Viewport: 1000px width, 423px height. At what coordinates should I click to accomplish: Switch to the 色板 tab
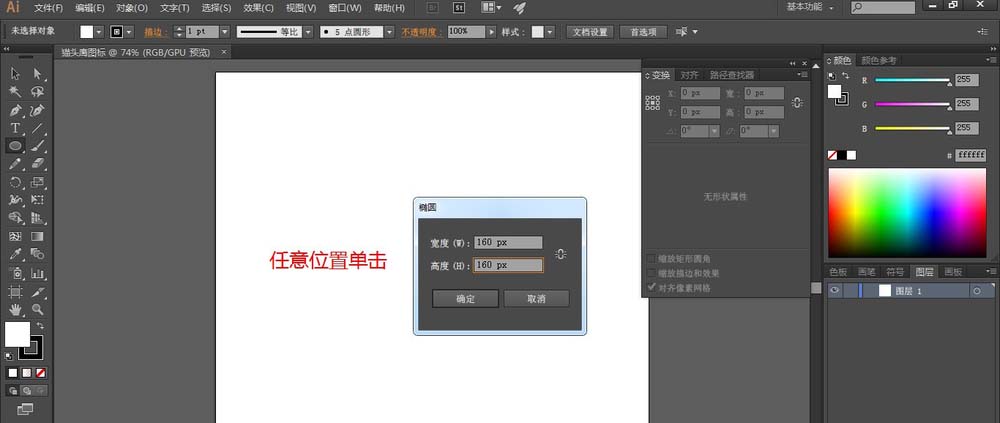tap(838, 272)
